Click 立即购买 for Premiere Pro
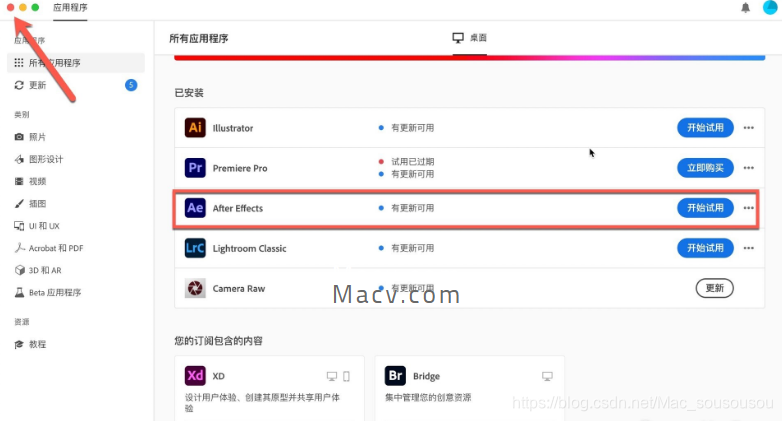The image size is (782, 421). 705,168
